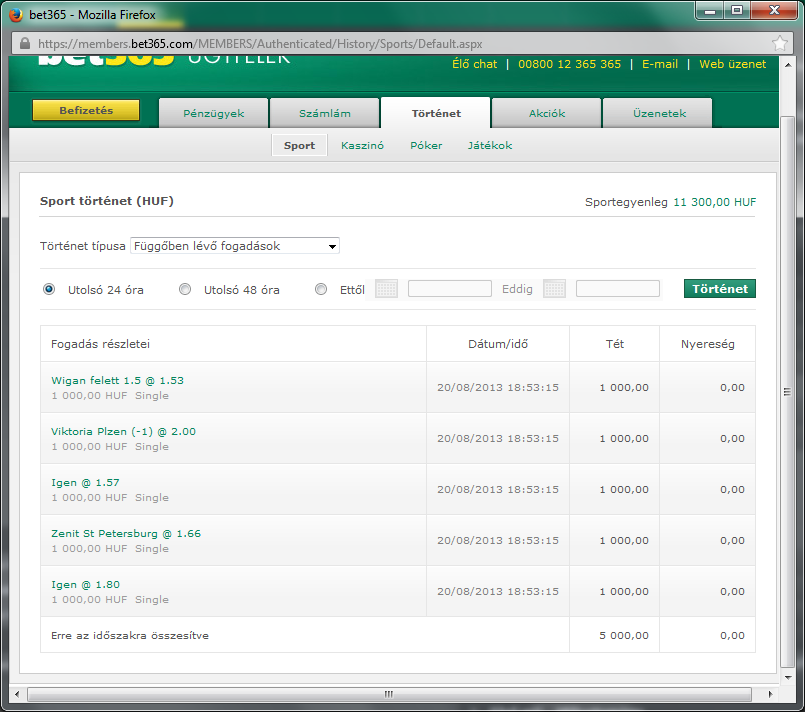Open the Wigan felett 1.5 @ 1.53 bet

click(117, 380)
